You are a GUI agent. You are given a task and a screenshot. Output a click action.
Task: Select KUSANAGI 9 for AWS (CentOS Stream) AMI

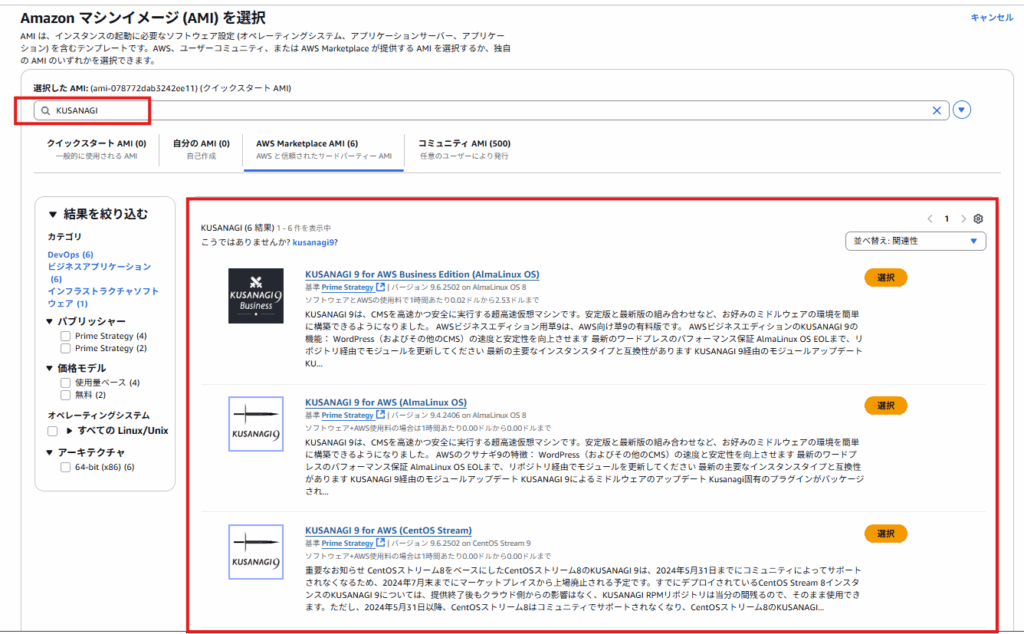[886, 533]
